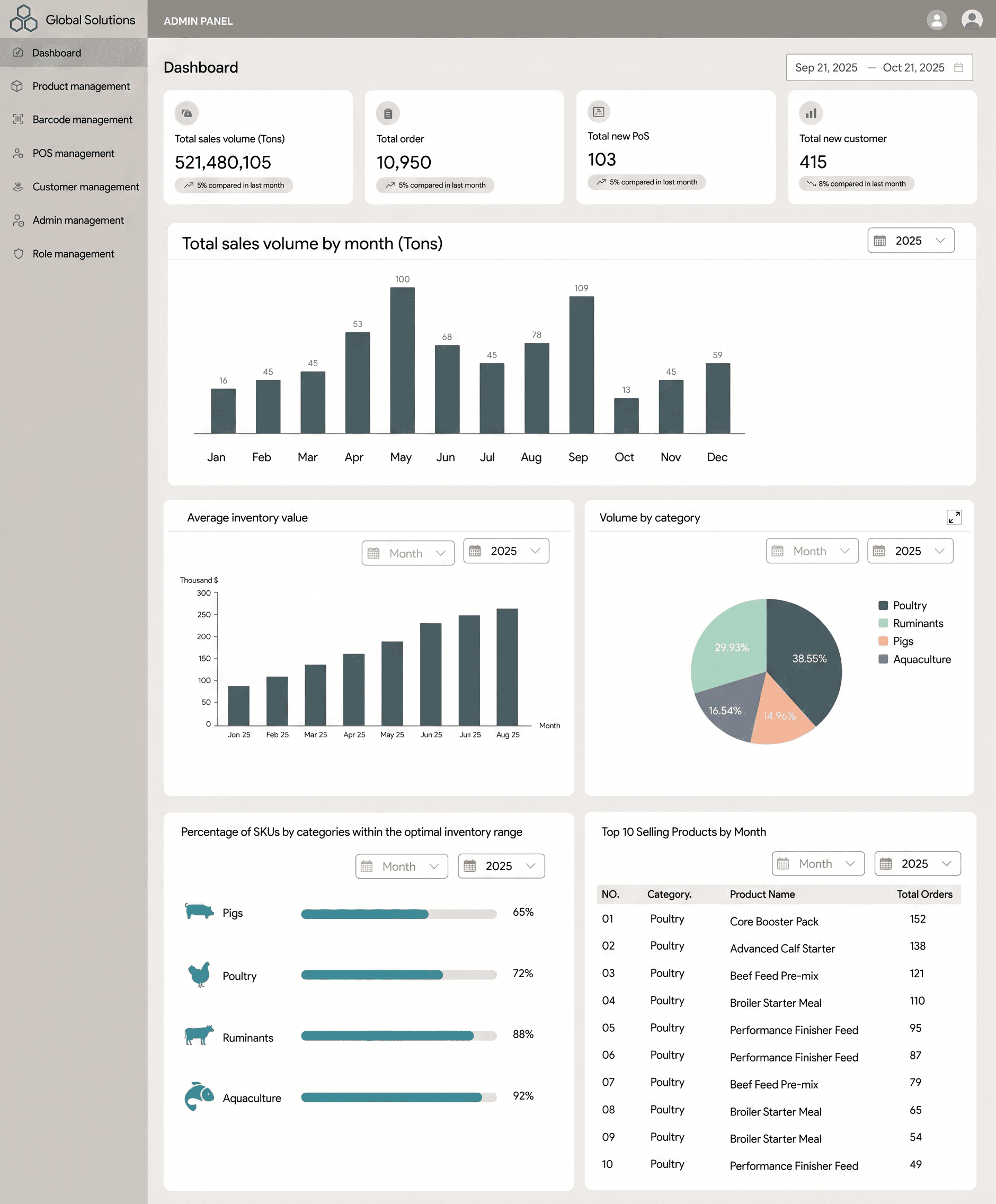Expand the Volume by category chart fullscreen
Viewport: 996px width, 1204px height.
tap(954, 517)
